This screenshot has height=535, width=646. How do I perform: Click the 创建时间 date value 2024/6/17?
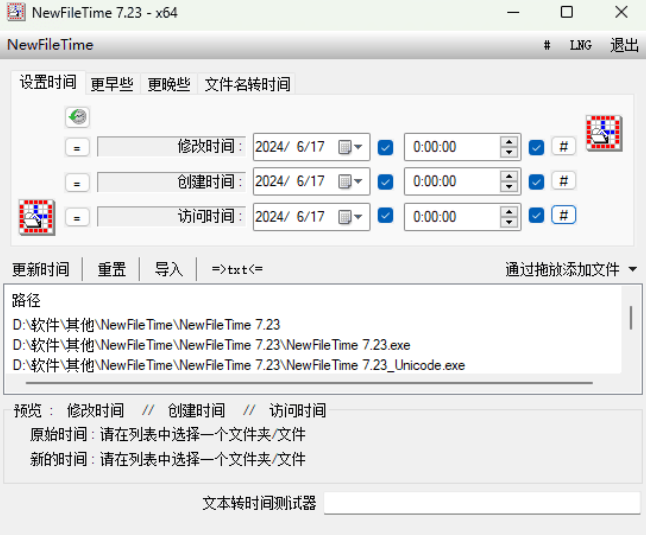click(x=290, y=181)
